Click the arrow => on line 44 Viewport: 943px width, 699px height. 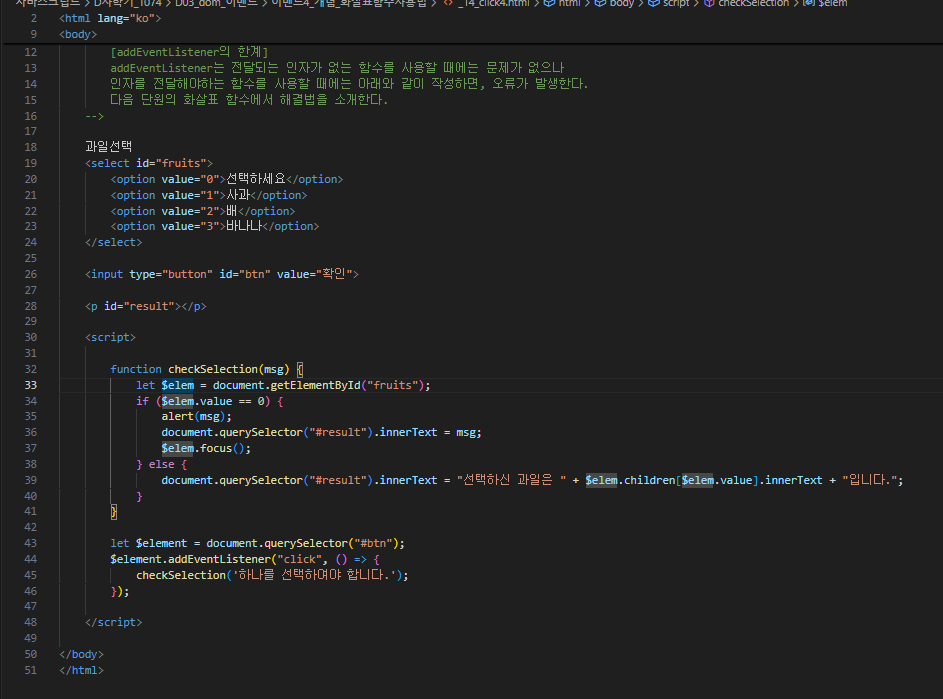(360, 559)
